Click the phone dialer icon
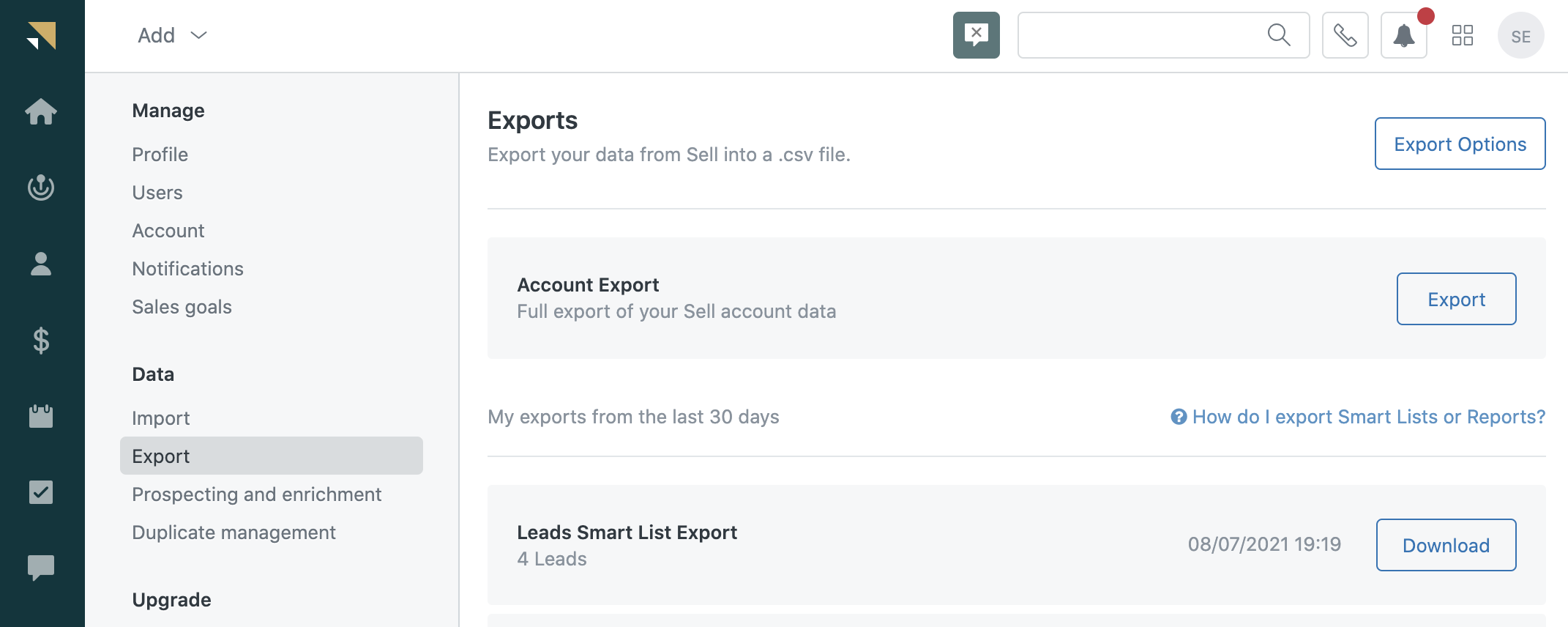This screenshot has height=627, width=1568. point(1345,35)
